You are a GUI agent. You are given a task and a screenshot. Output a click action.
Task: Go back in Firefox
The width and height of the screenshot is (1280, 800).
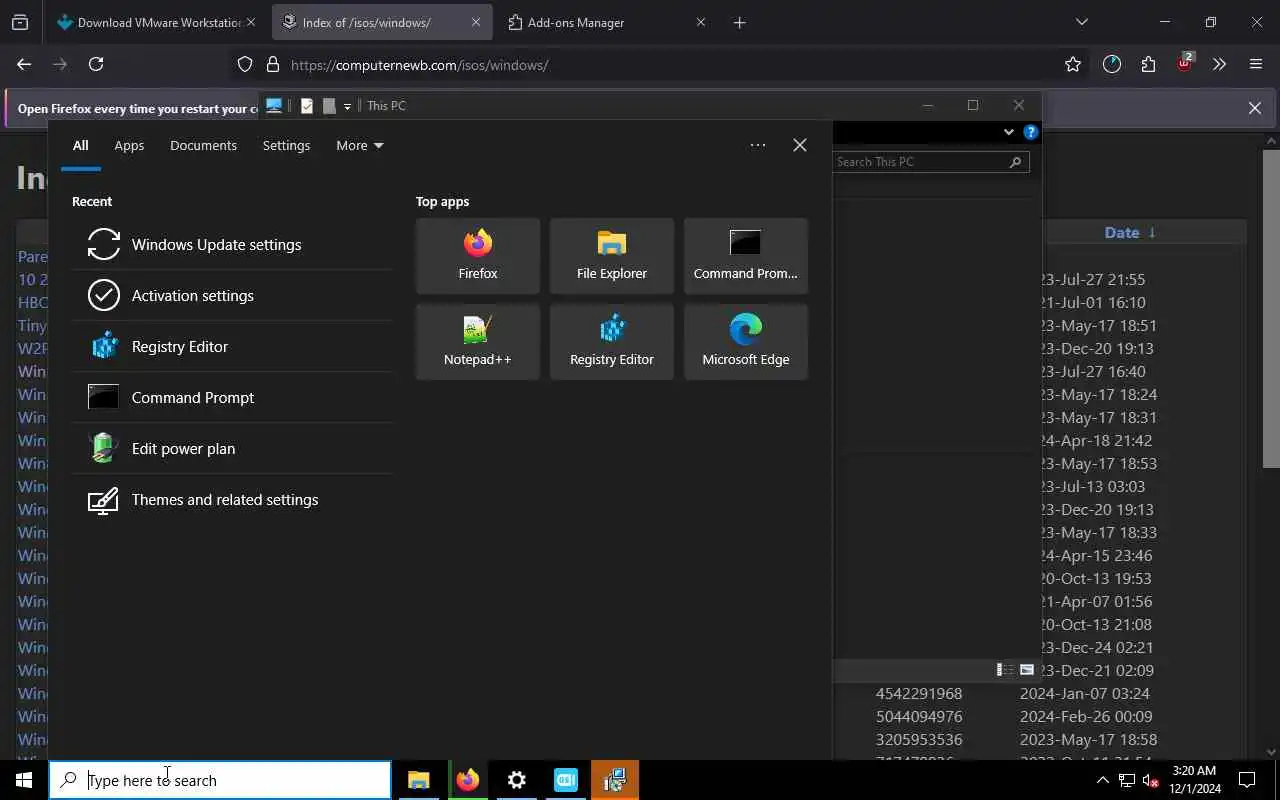tap(24, 64)
